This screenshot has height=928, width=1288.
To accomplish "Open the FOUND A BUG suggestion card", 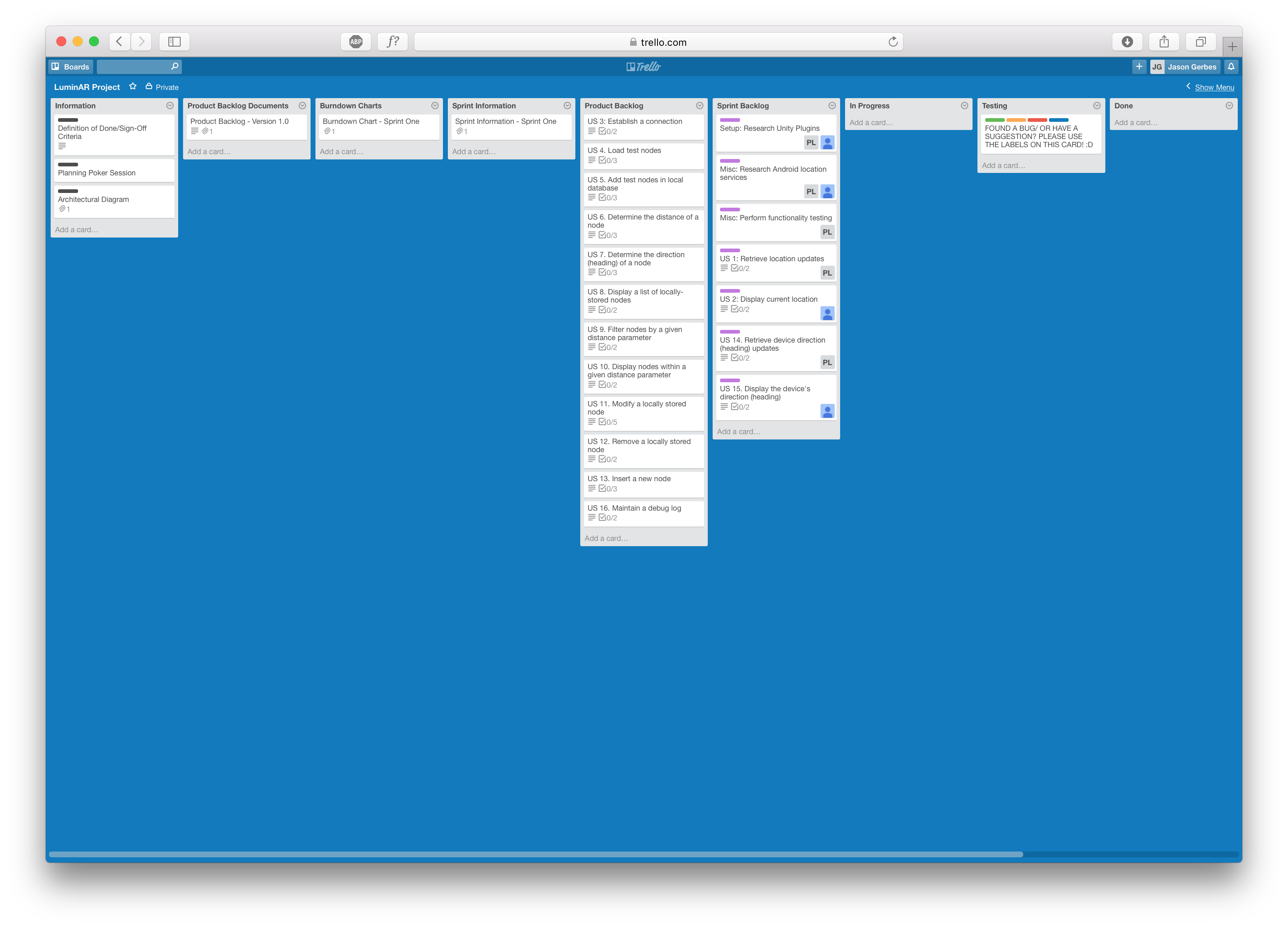I will 1040,134.
